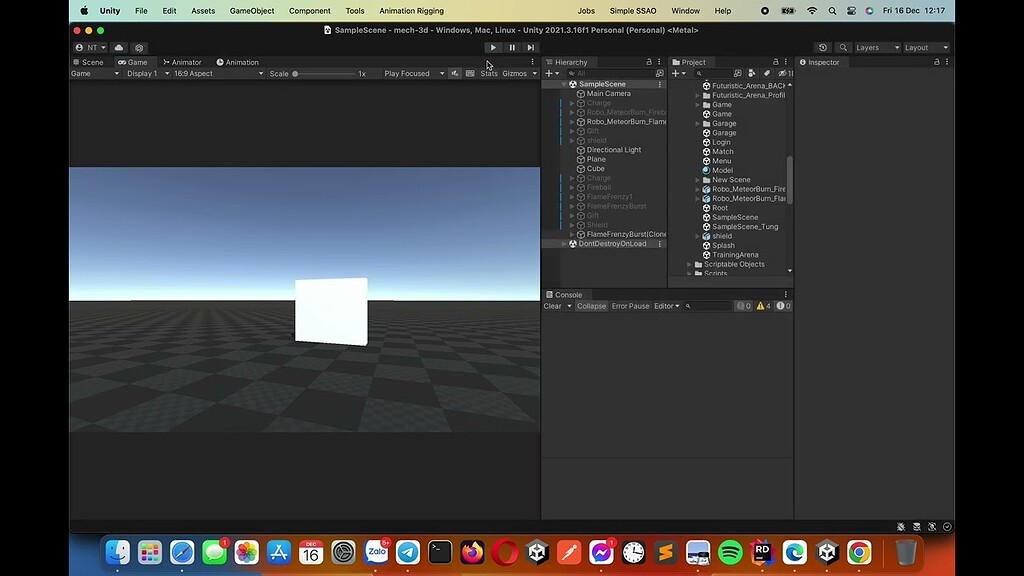Click the plus icon to create a Hierarchy object
Screen dimensions: 1024x576
point(548,73)
